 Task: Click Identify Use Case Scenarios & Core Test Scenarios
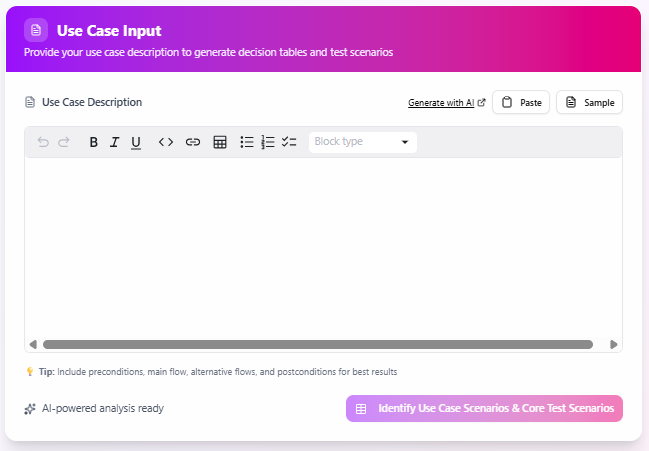click(484, 409)
